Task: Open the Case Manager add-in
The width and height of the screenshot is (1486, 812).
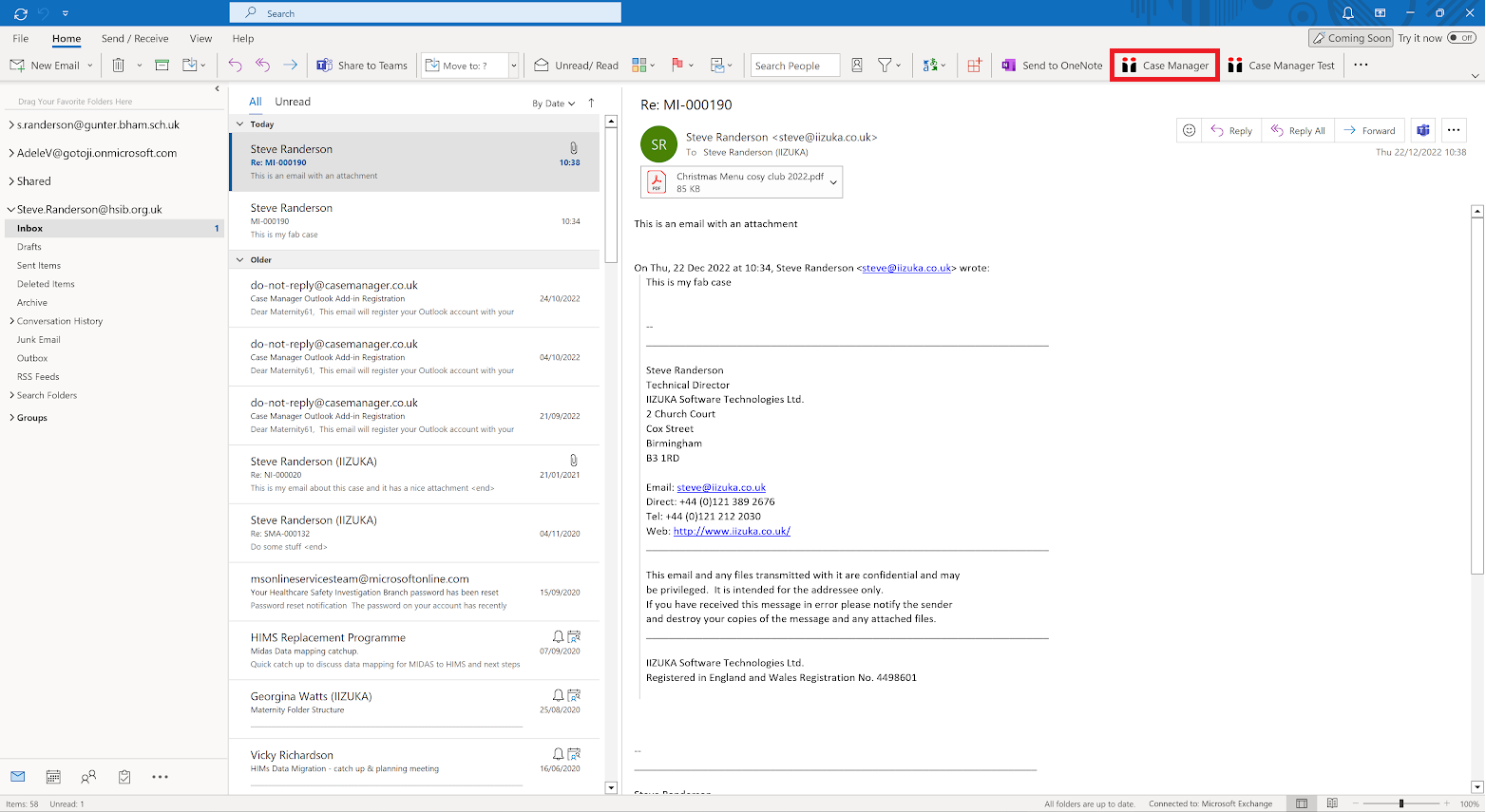Action: click(x=1165, y=66)
